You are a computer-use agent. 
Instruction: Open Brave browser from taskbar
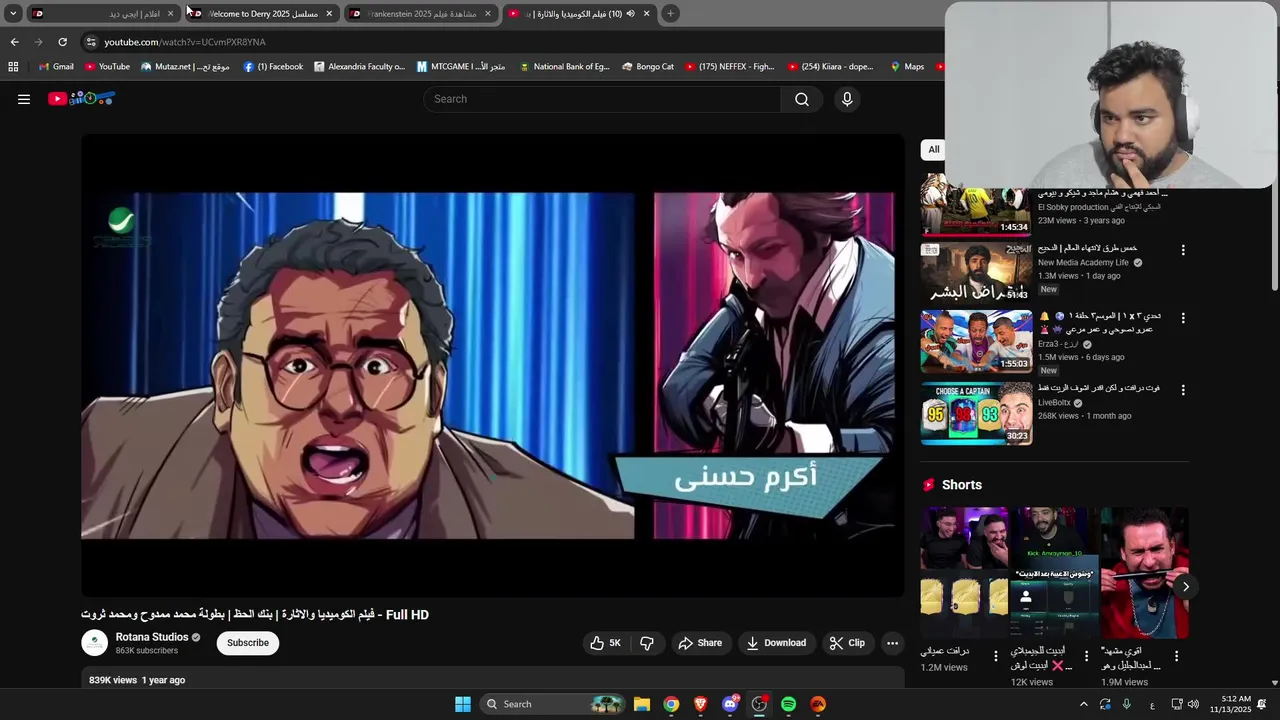(701, 704)
